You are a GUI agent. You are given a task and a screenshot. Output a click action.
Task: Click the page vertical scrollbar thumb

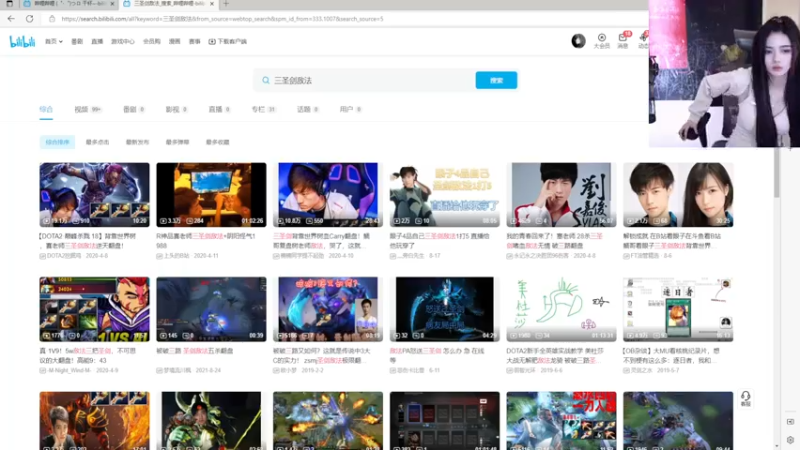coord(777,172)
